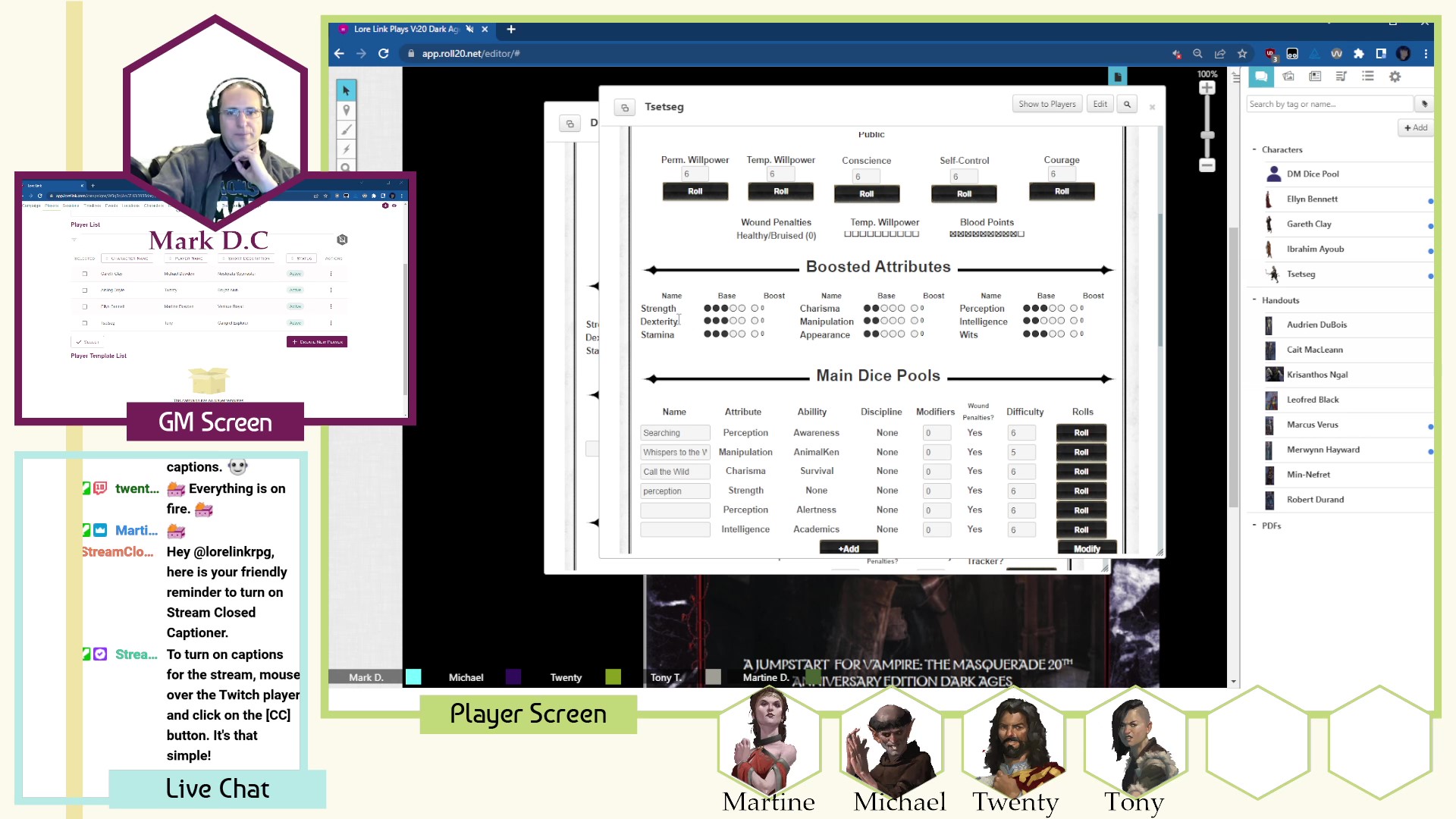Screen dimensions: 1456x819
Task: Roll the Searching dice pool
Action: (x=1081, y=433)
